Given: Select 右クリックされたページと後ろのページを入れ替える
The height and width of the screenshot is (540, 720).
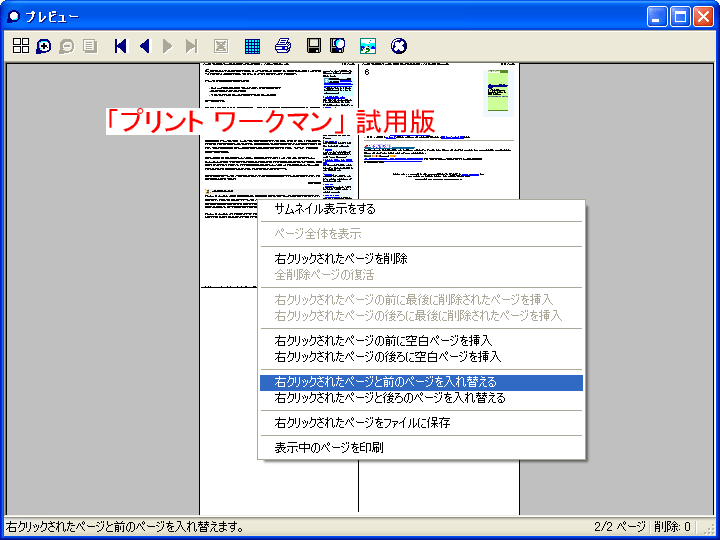Looking at the screenshot, I should point(422,398).
